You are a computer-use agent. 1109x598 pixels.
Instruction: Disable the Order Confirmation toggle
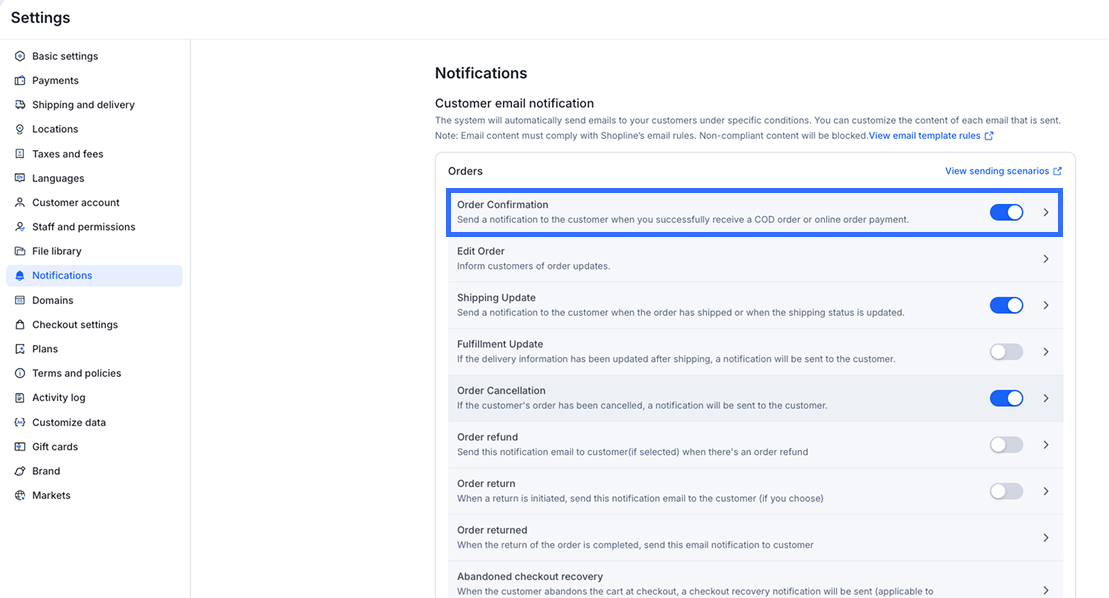click(1006, 212)
